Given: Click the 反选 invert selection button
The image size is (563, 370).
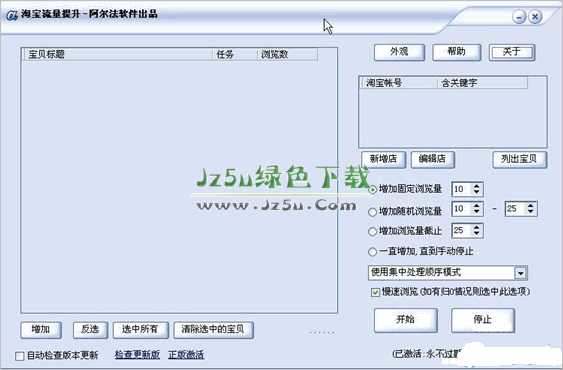Looking at the screenshot, I should [90, 330].
